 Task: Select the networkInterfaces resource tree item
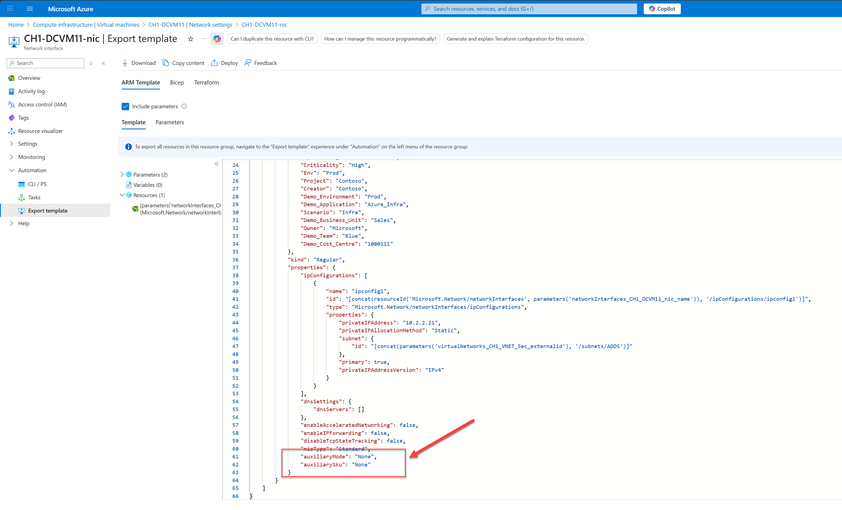click(177, 209)
